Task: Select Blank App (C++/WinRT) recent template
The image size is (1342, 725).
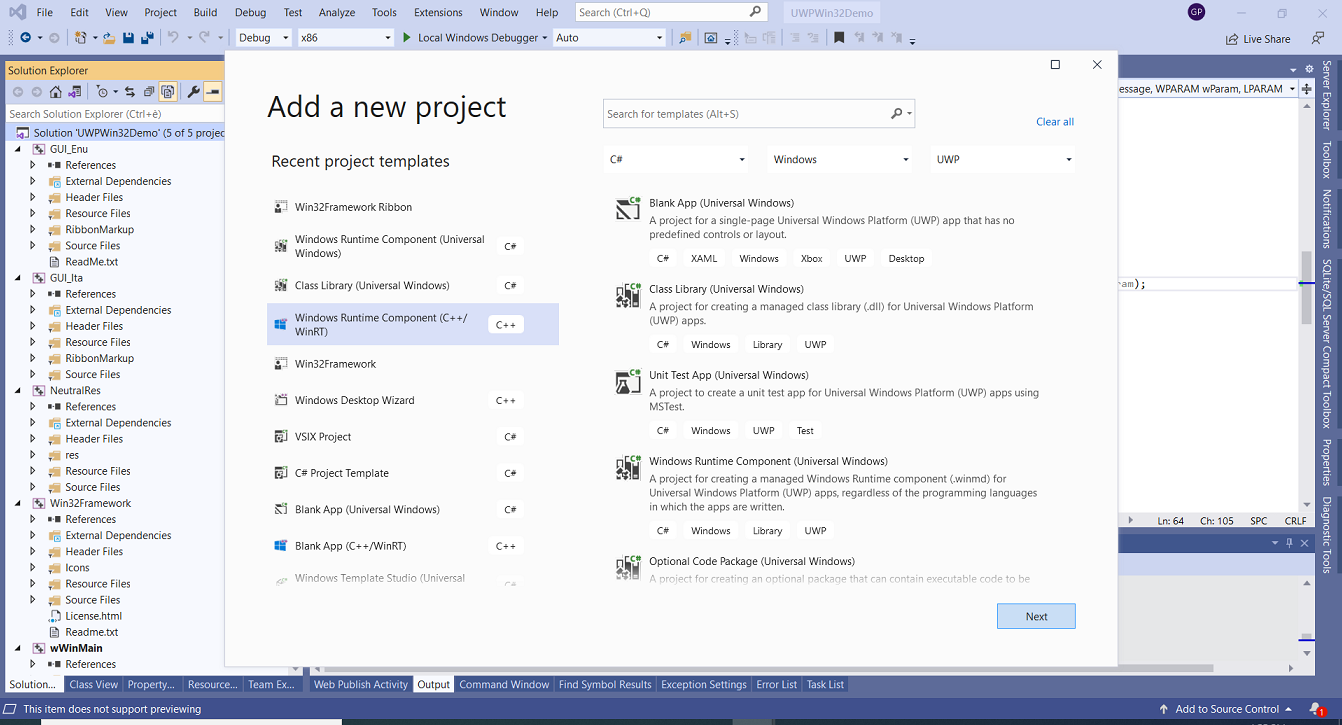Action: pos(413,546)
